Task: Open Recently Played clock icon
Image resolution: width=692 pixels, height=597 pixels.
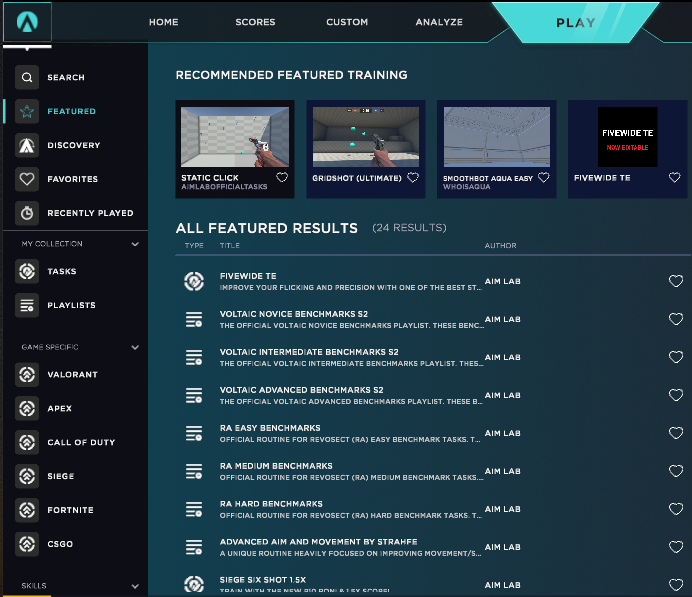Action: [x=28, y=213]
